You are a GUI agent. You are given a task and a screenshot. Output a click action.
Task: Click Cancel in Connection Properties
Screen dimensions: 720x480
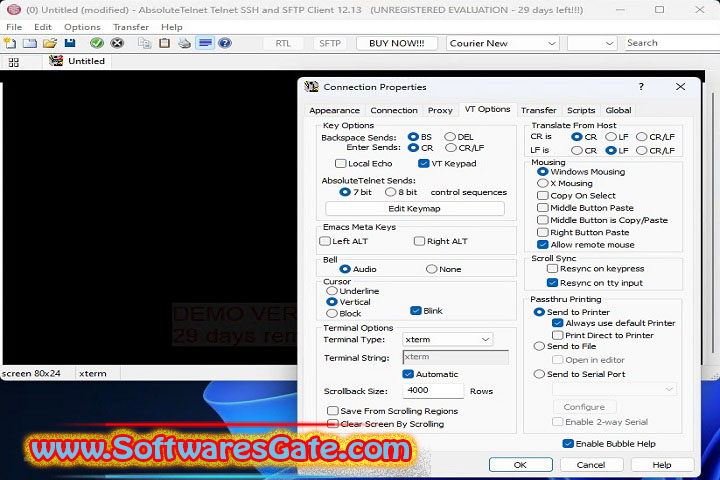point(591,465)
